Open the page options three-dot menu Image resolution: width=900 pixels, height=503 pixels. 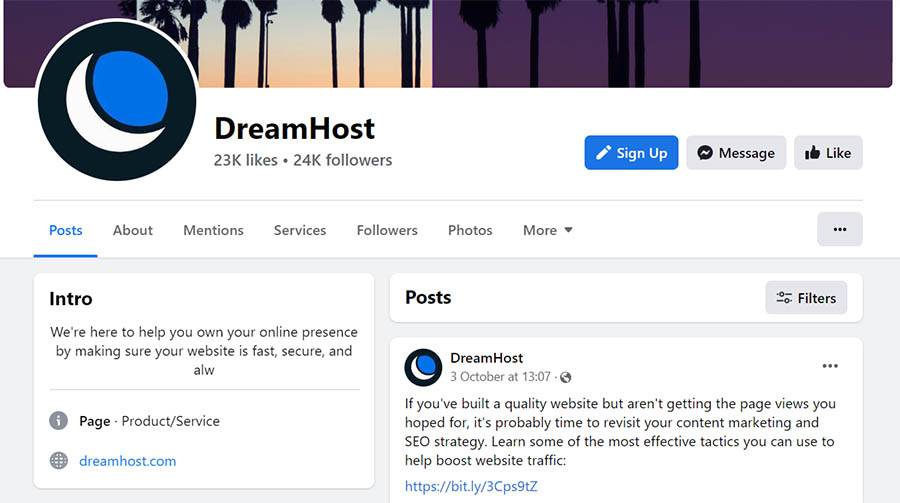(839, 229)
